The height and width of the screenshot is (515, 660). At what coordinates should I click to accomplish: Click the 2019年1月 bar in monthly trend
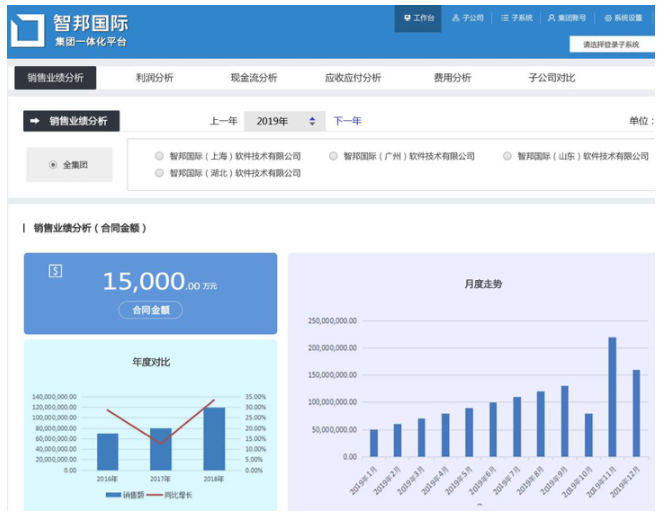pos(374,443)
